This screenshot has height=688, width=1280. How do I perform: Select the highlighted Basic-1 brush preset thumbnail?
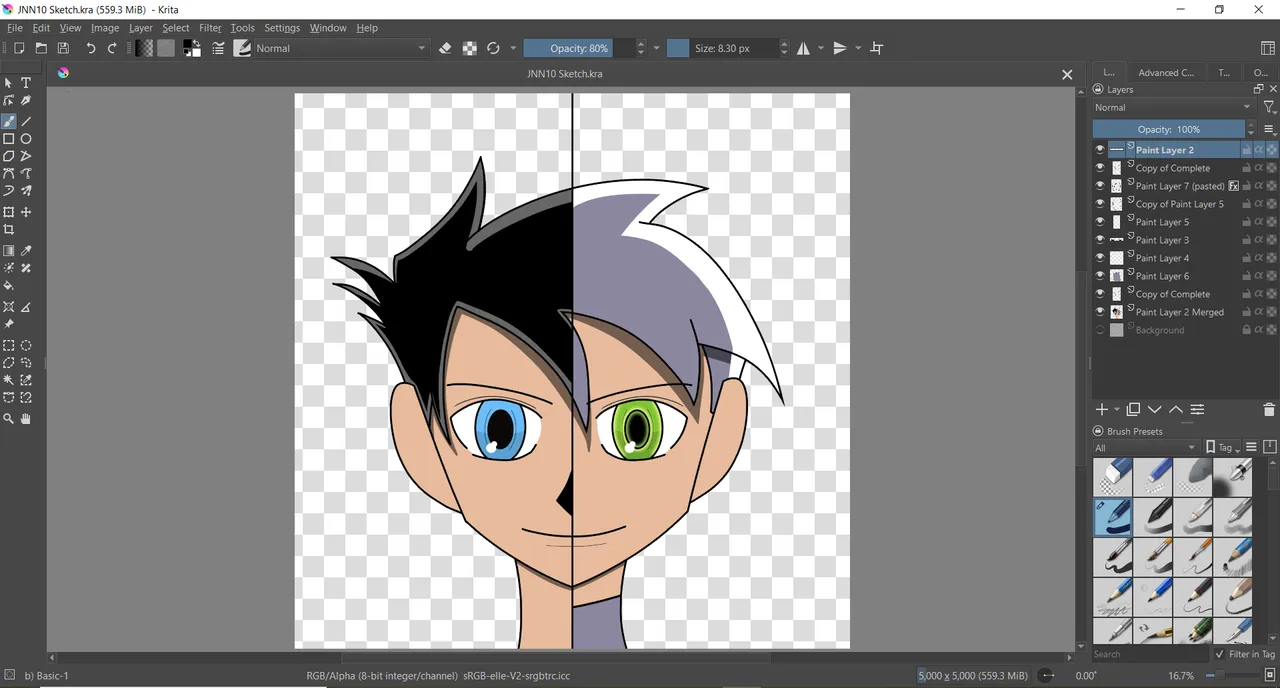point(1113,517)
